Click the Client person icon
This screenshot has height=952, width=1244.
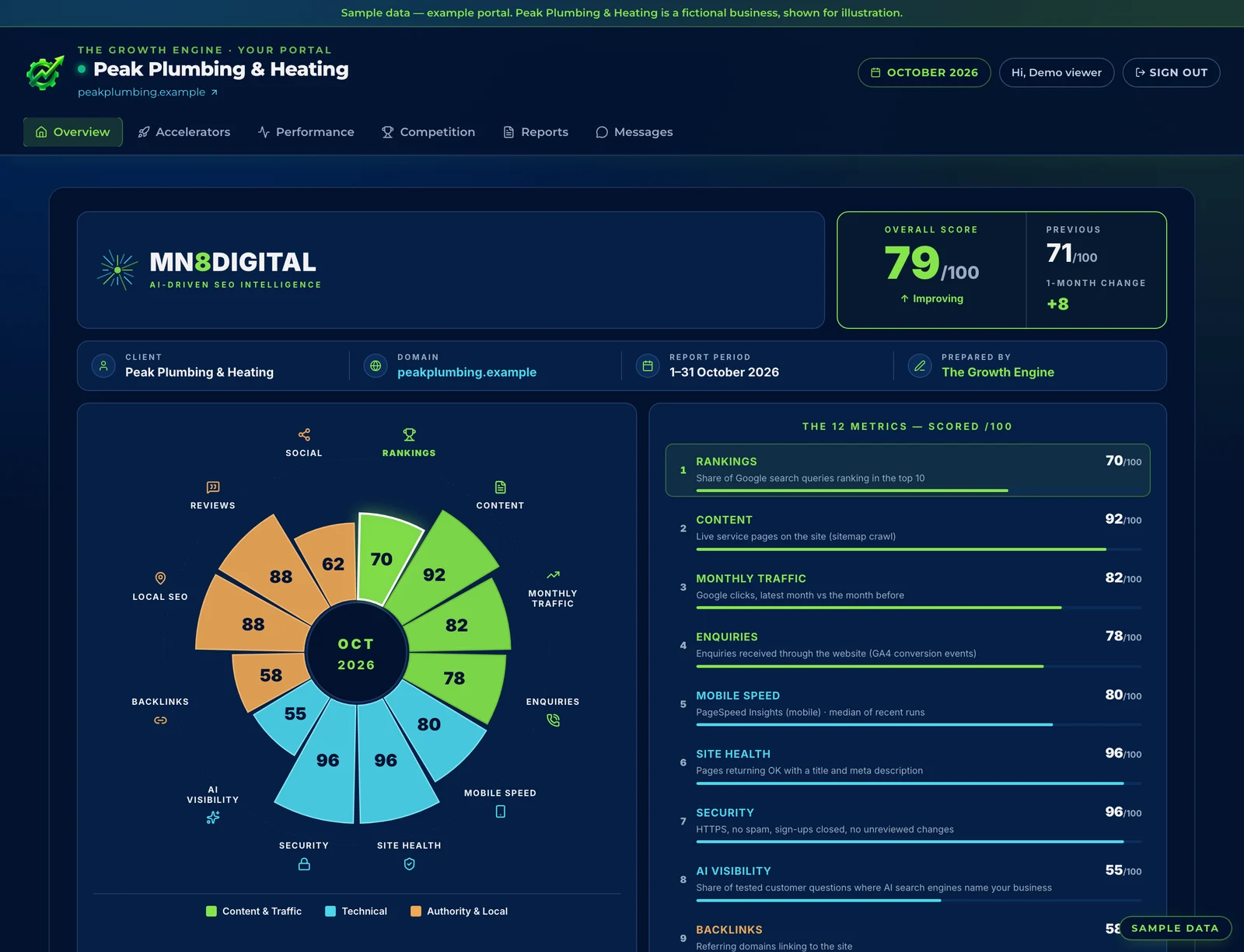point(103,365)
